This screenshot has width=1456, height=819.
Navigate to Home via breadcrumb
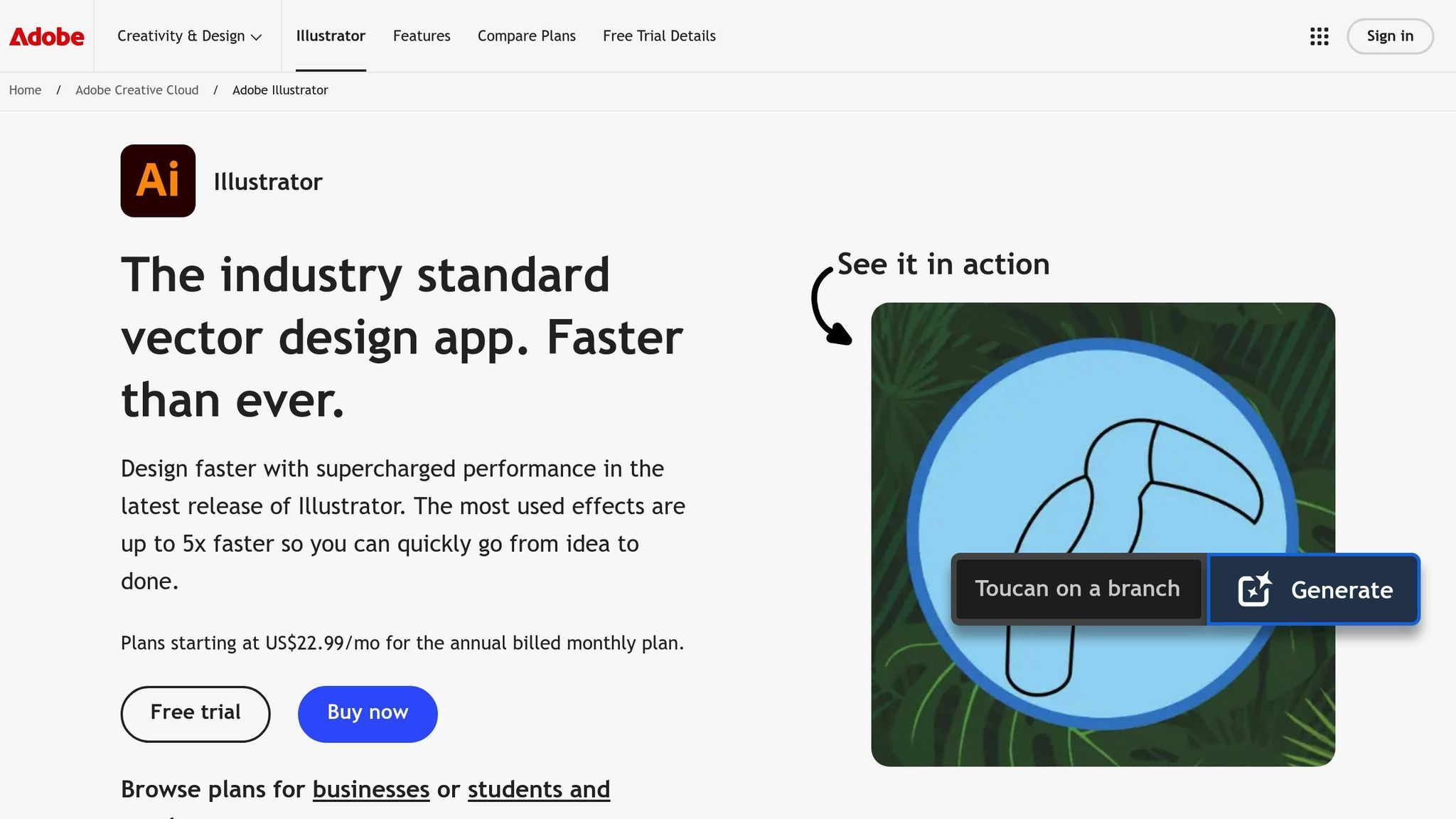coord(25,90)
